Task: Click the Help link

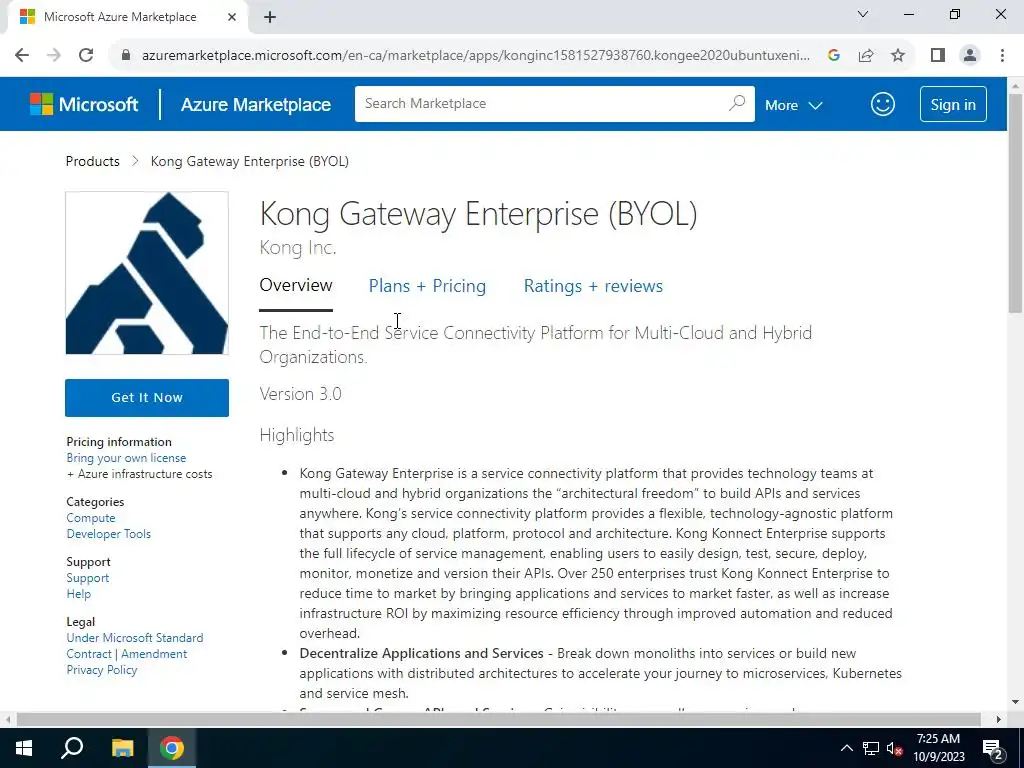Action: pos(78,594)
